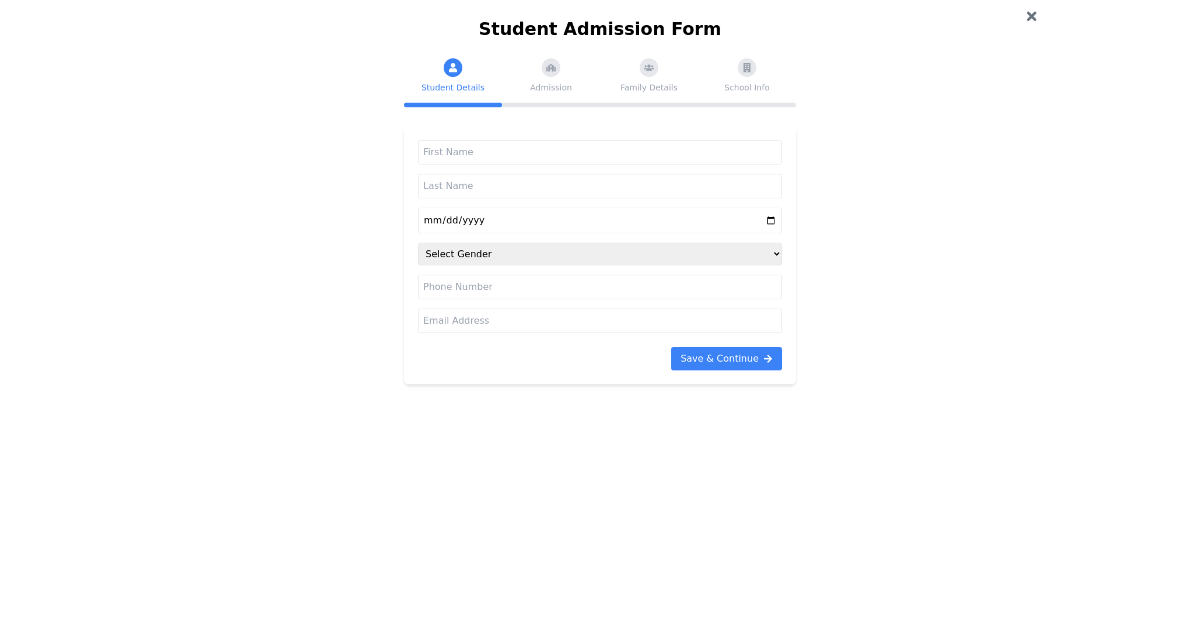The height and width of the screenshot is (630, 1200).
Task: Open the Family Details step label
Action: (x=649, y=88)
